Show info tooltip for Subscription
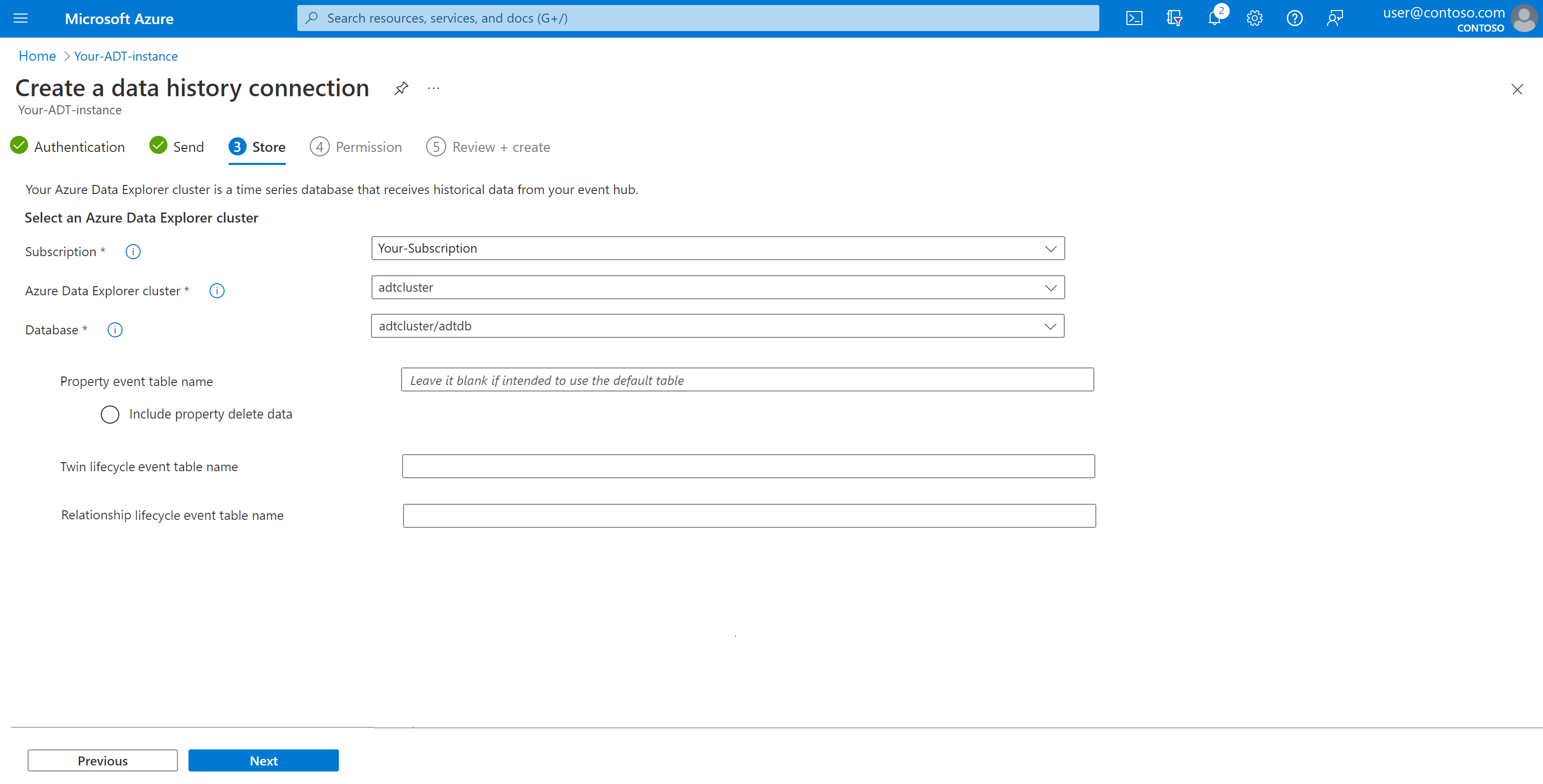The height and width of the screenshot is (784, 1543). pyautogui.click(x=133, y=252)
